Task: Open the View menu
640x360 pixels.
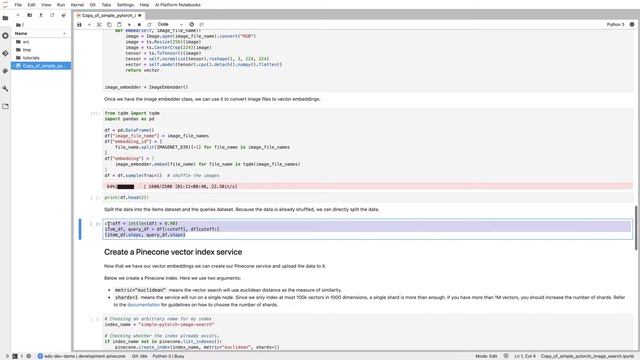Action: (x=46, y=5)
